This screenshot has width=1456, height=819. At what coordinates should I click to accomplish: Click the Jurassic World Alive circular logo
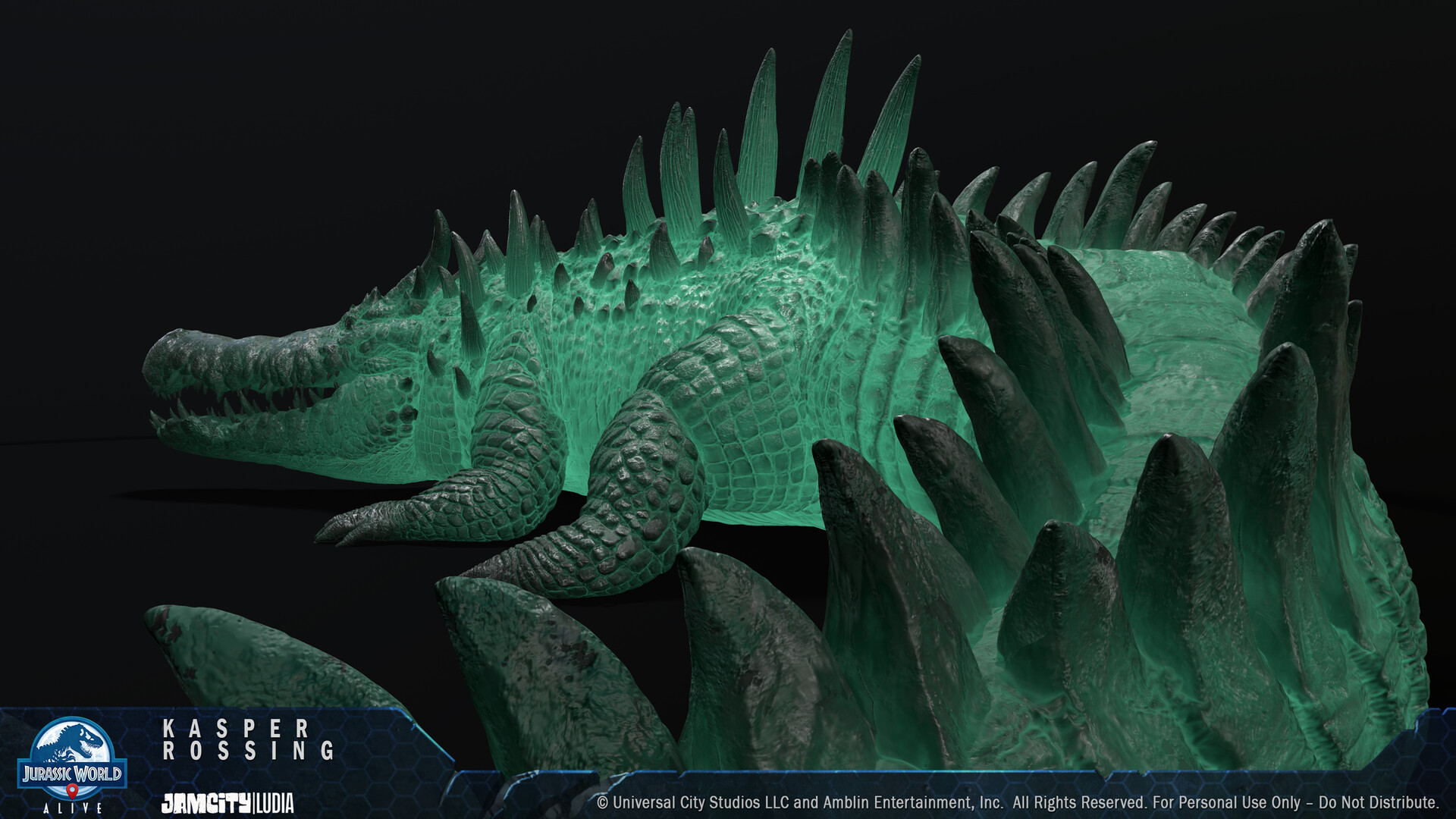tap(74, 754)
